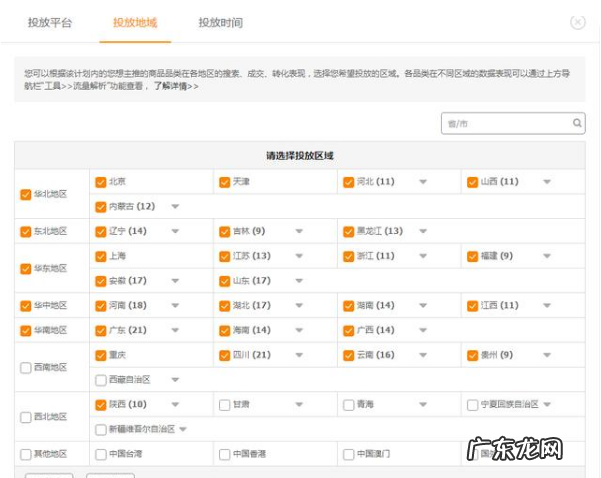Expand the 海南 (14) dropdown arrow
The height and width of the screenshot is (478, 601).
[299, 330]
